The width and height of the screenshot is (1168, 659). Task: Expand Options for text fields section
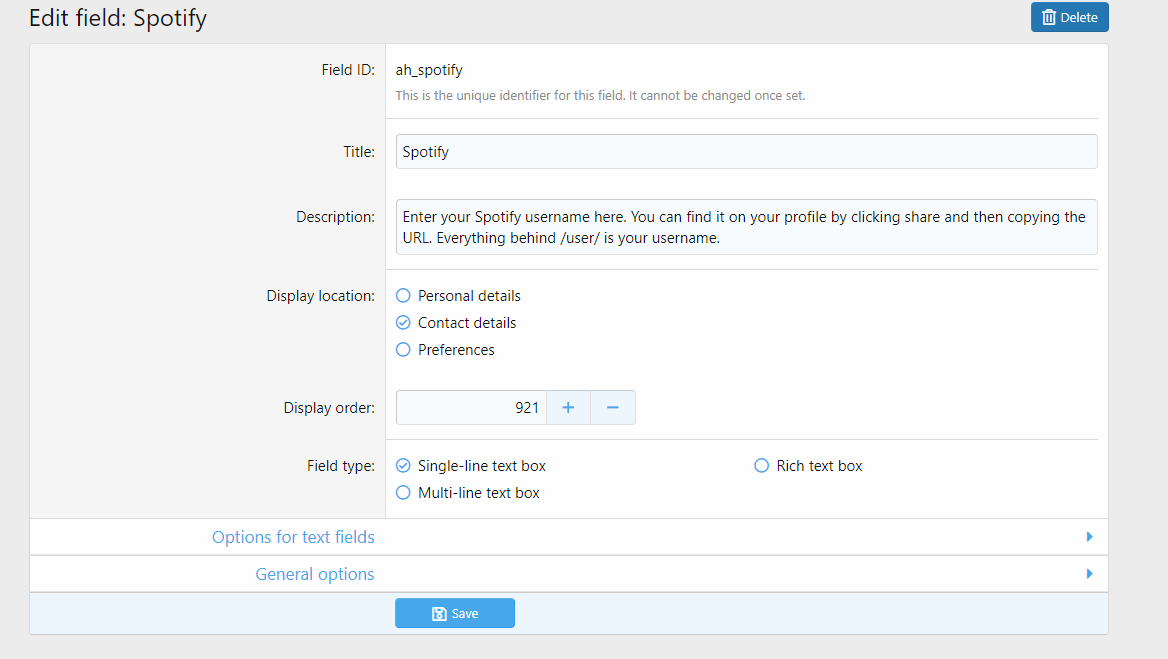tap(569, 537)
